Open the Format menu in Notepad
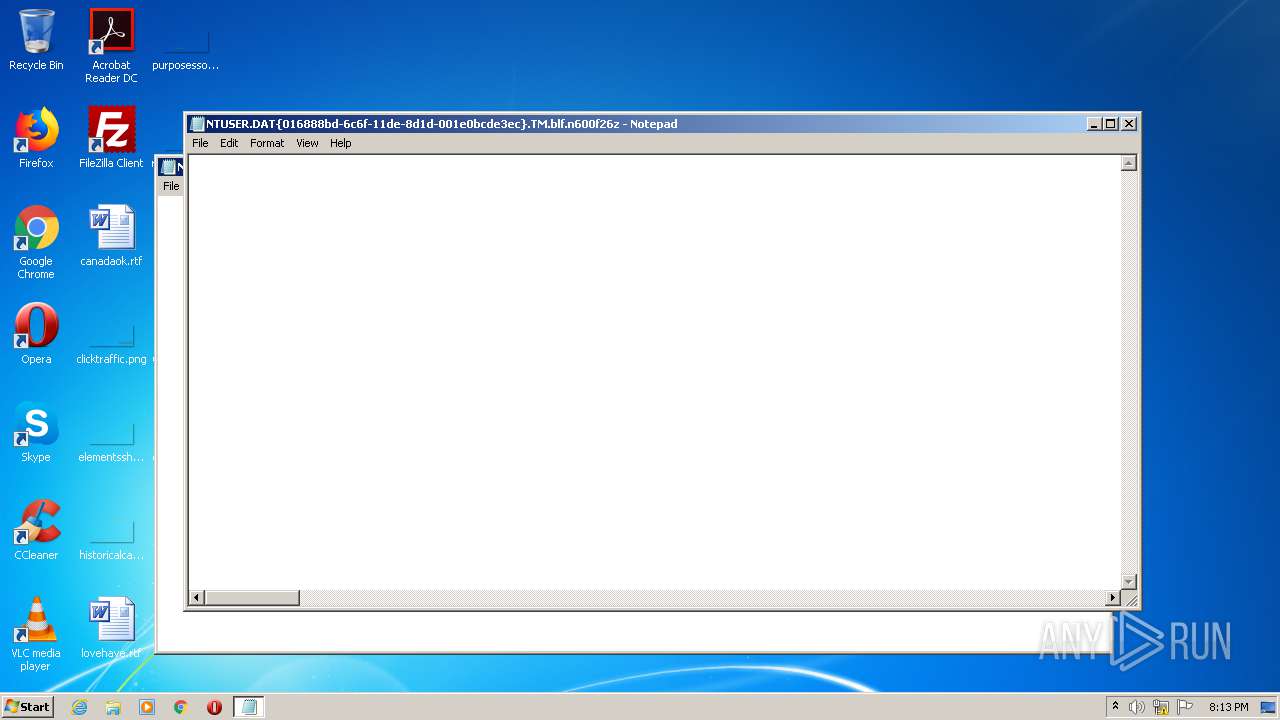1280x720 pixels. pyautogui.click(x=267, y=143)
